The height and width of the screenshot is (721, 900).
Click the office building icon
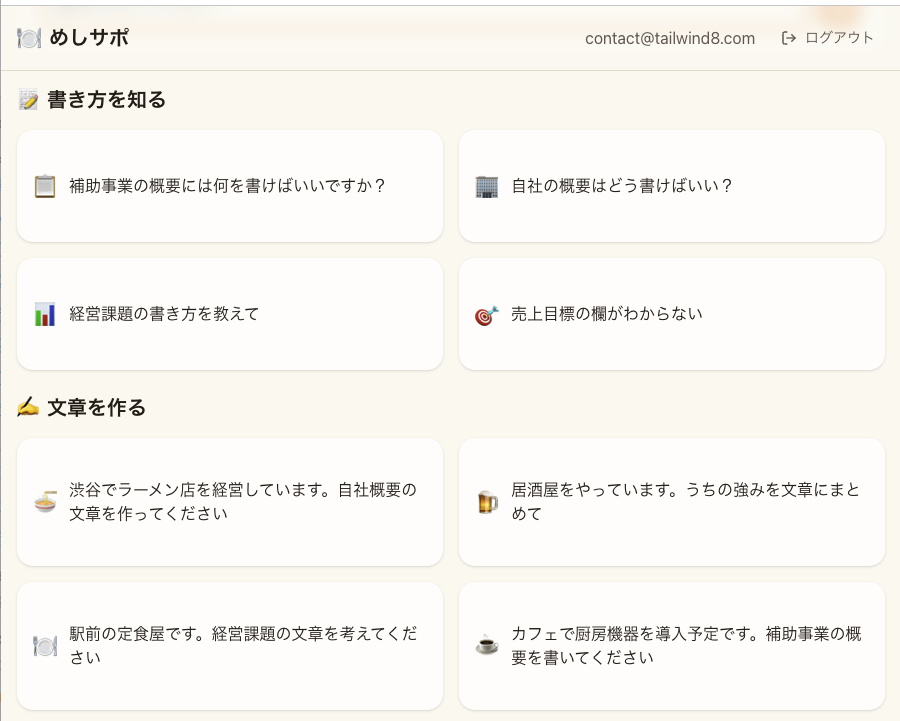click(x=486, y=186)
